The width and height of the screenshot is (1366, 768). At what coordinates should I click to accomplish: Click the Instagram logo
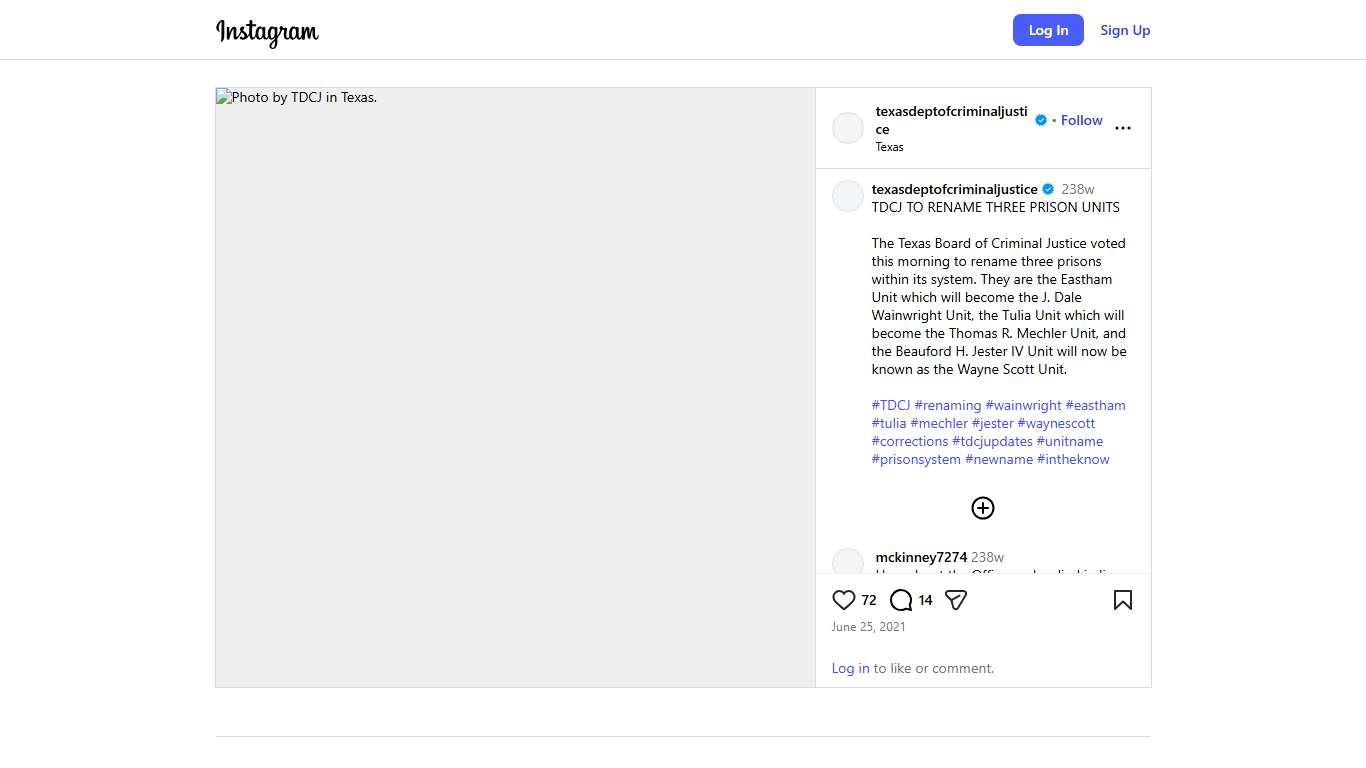click(267, 32)
